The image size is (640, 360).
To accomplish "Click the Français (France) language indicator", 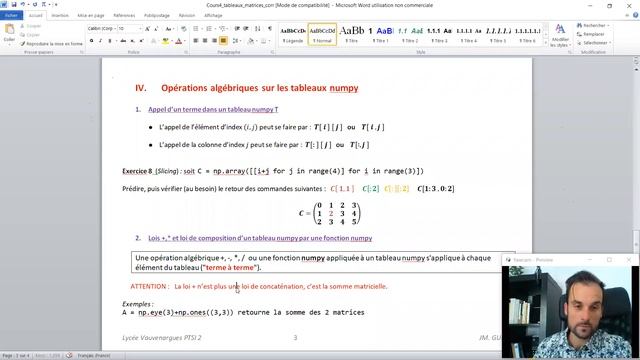I will pyautogui.click(x=93, y=356).
